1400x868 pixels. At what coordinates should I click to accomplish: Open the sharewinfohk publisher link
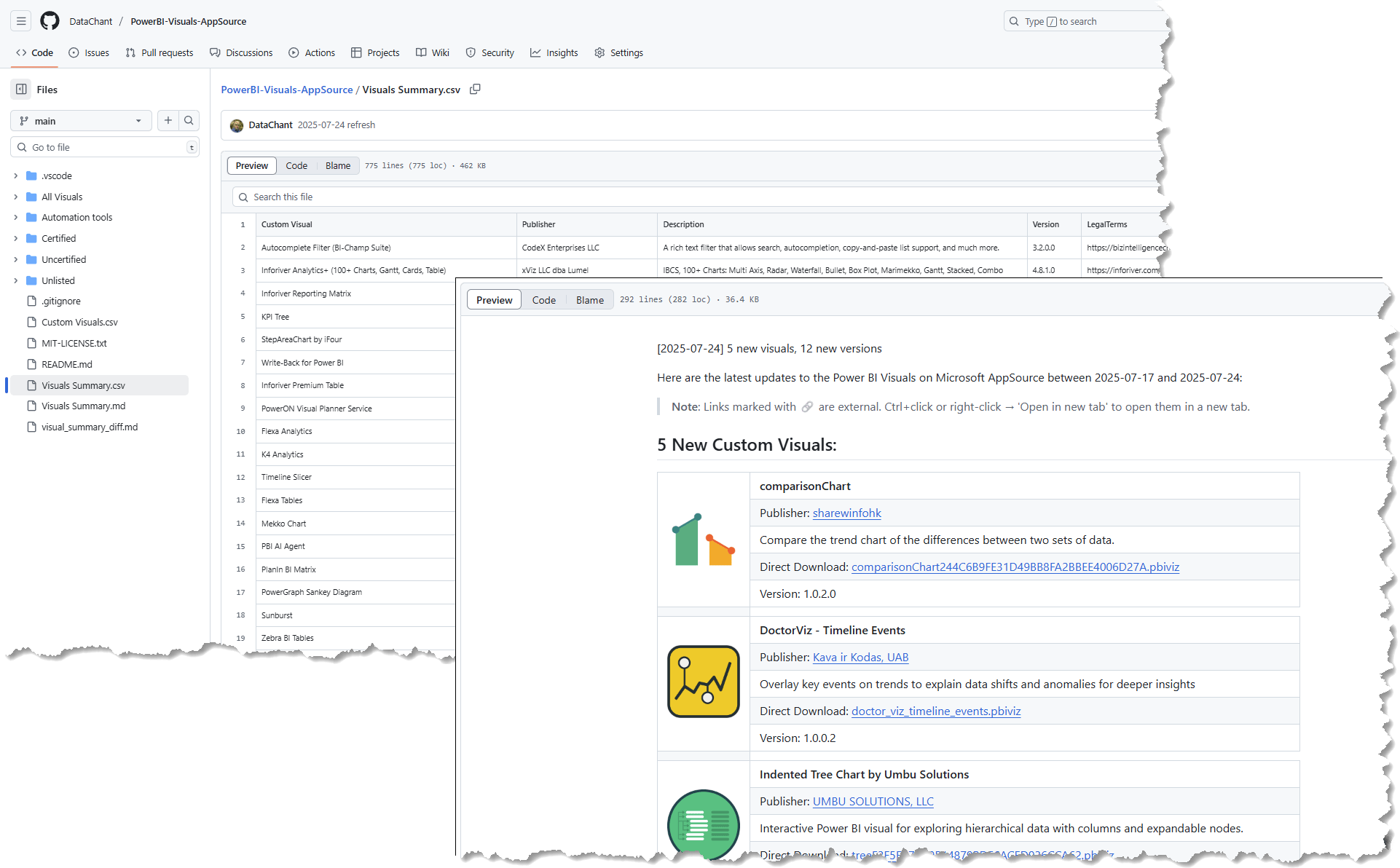[846, 513]
